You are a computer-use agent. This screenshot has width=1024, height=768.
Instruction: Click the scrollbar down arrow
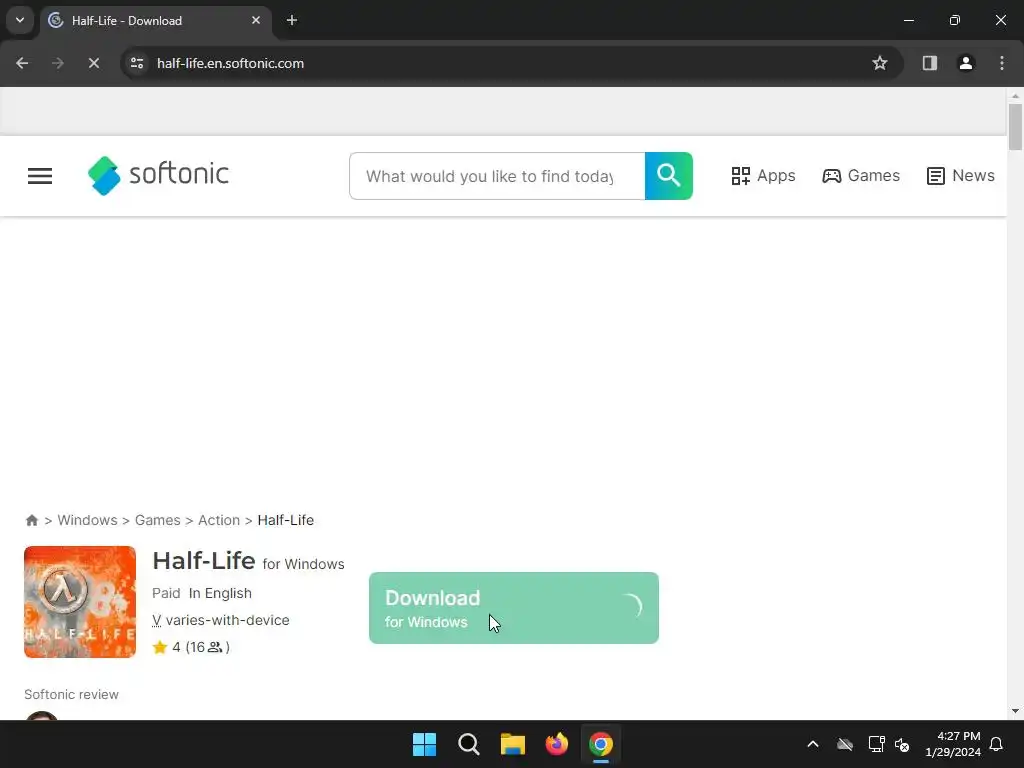click(x=1015, y=711)
